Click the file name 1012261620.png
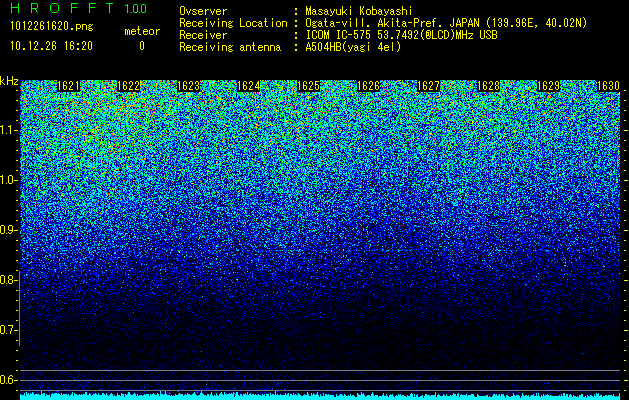The image size is (629, 400). 52,26
